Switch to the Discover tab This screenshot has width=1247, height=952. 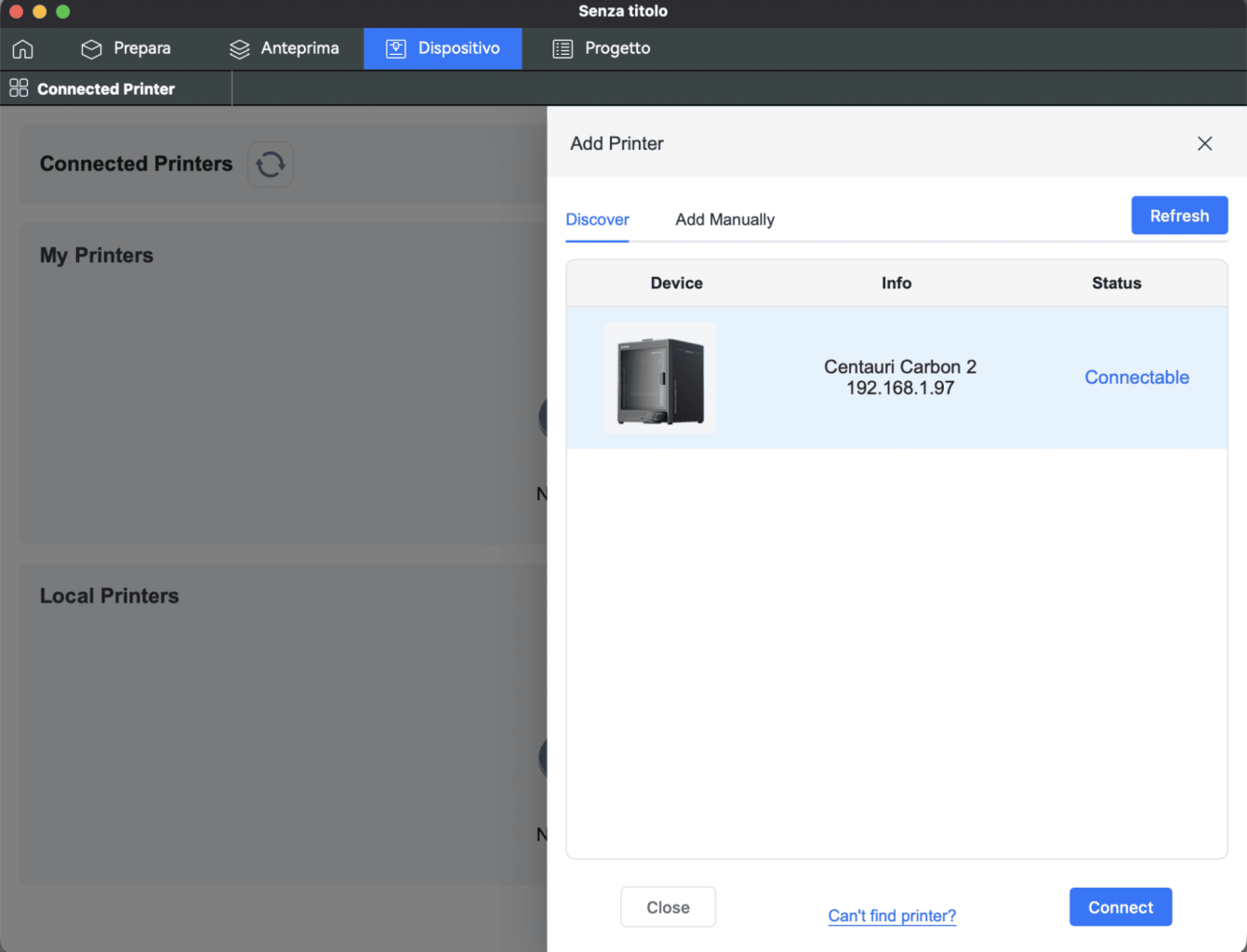(597, 219)
